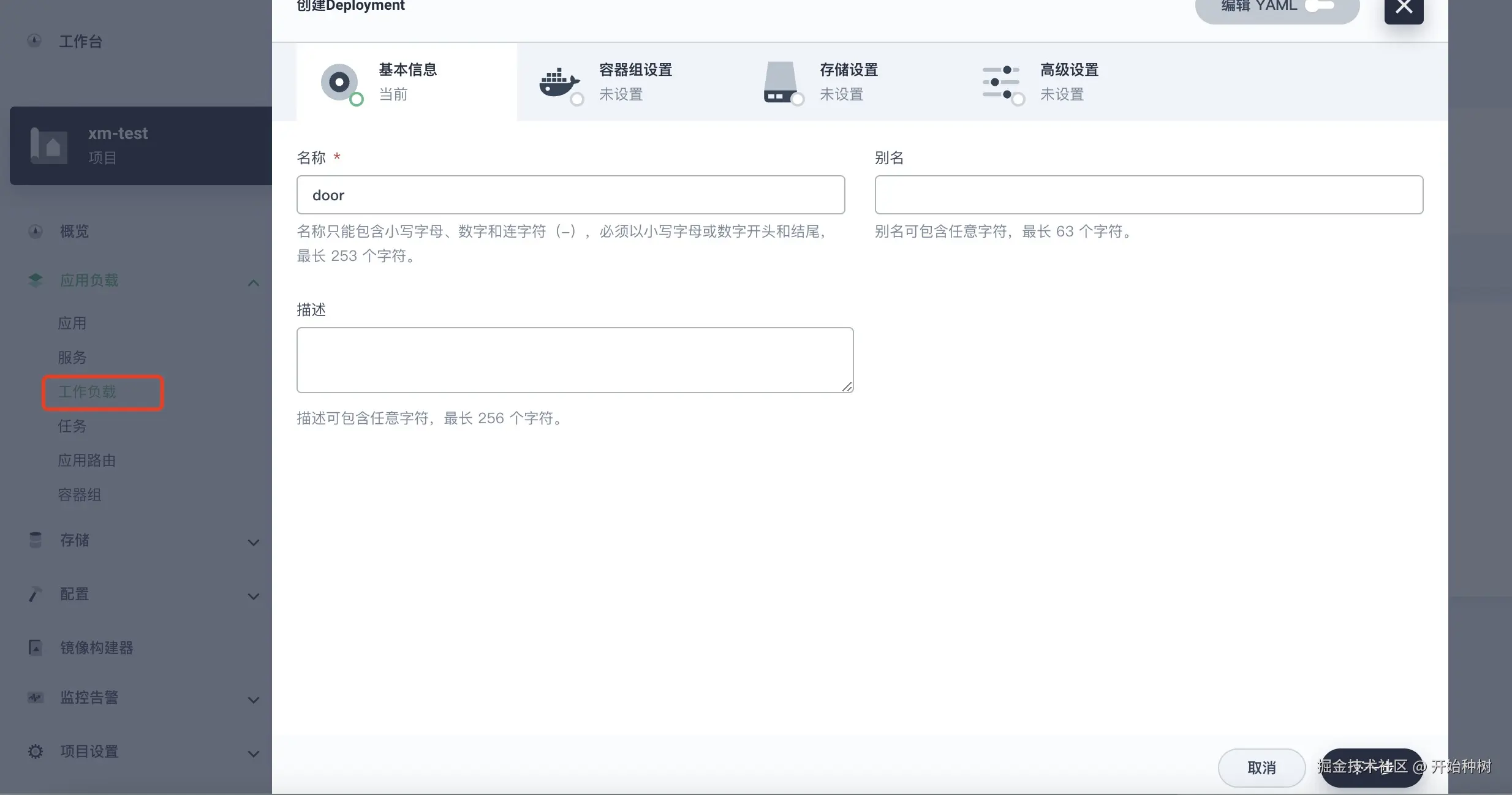
Task: Close the 创建Deployment dialog
Action: click(1404, 9)
